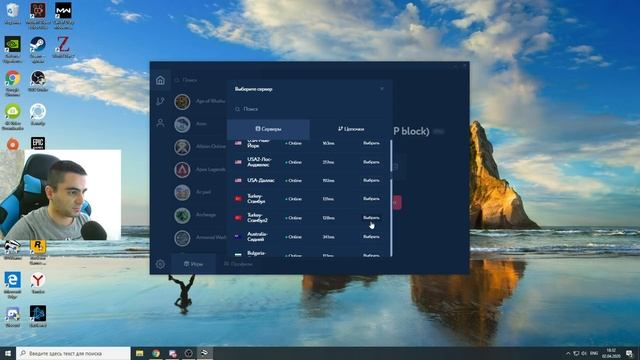Viewport: 640px width, 360px height.
Task: Select Aion in the games list
Action: tap(200, 124)
